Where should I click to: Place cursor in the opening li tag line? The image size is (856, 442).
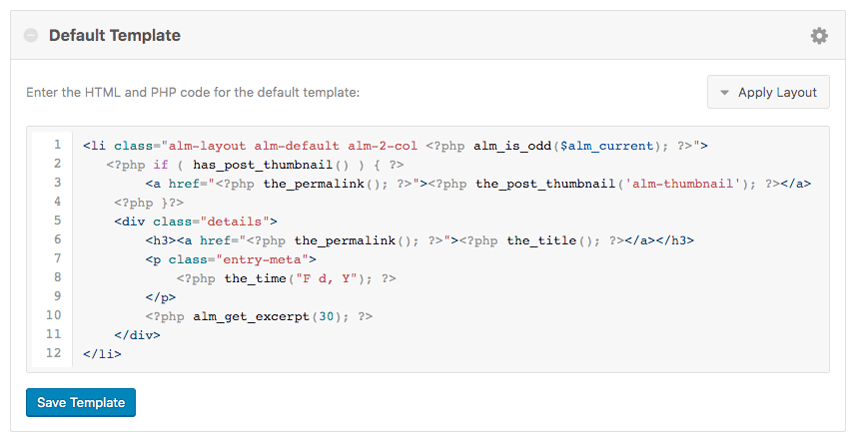pos(395,146)
